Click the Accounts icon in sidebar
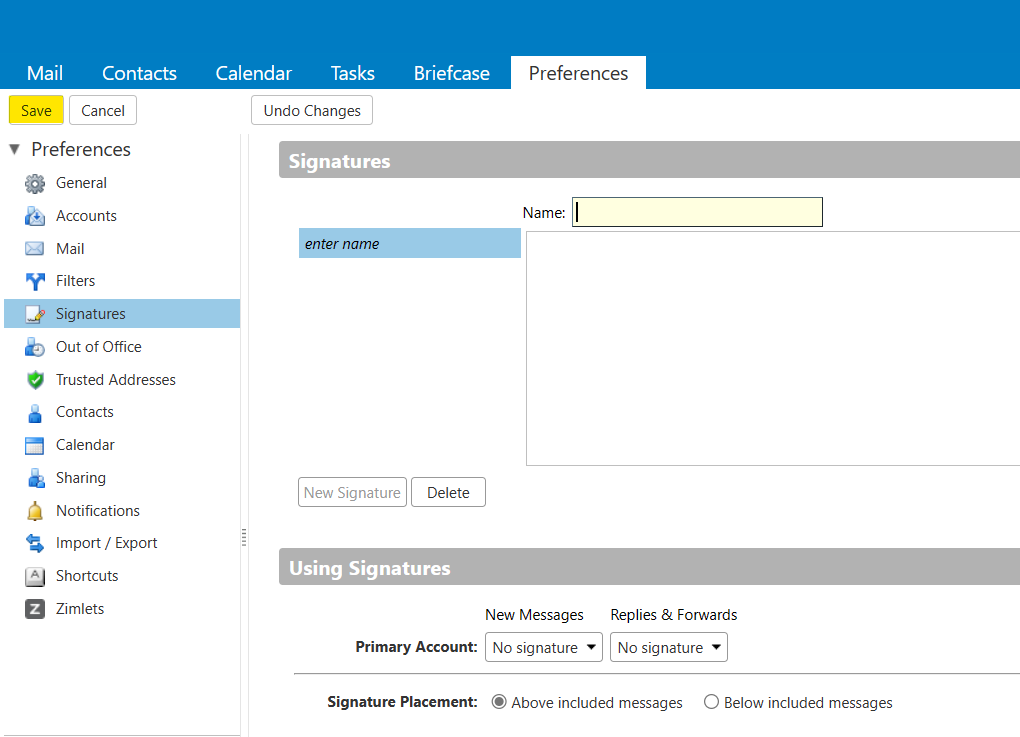The image size is (1020, 737). [x=35, y=216]
